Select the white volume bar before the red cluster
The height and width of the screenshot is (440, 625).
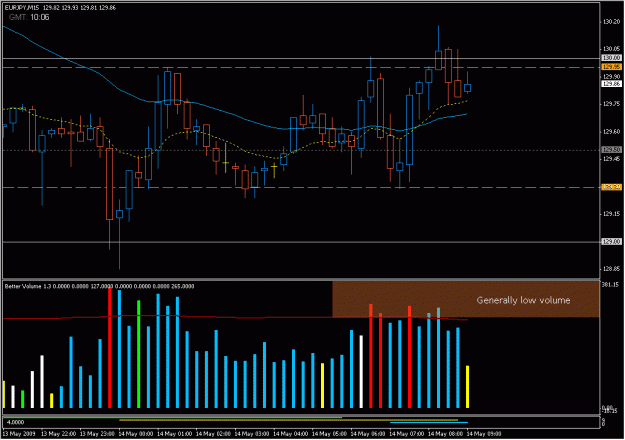361,371
